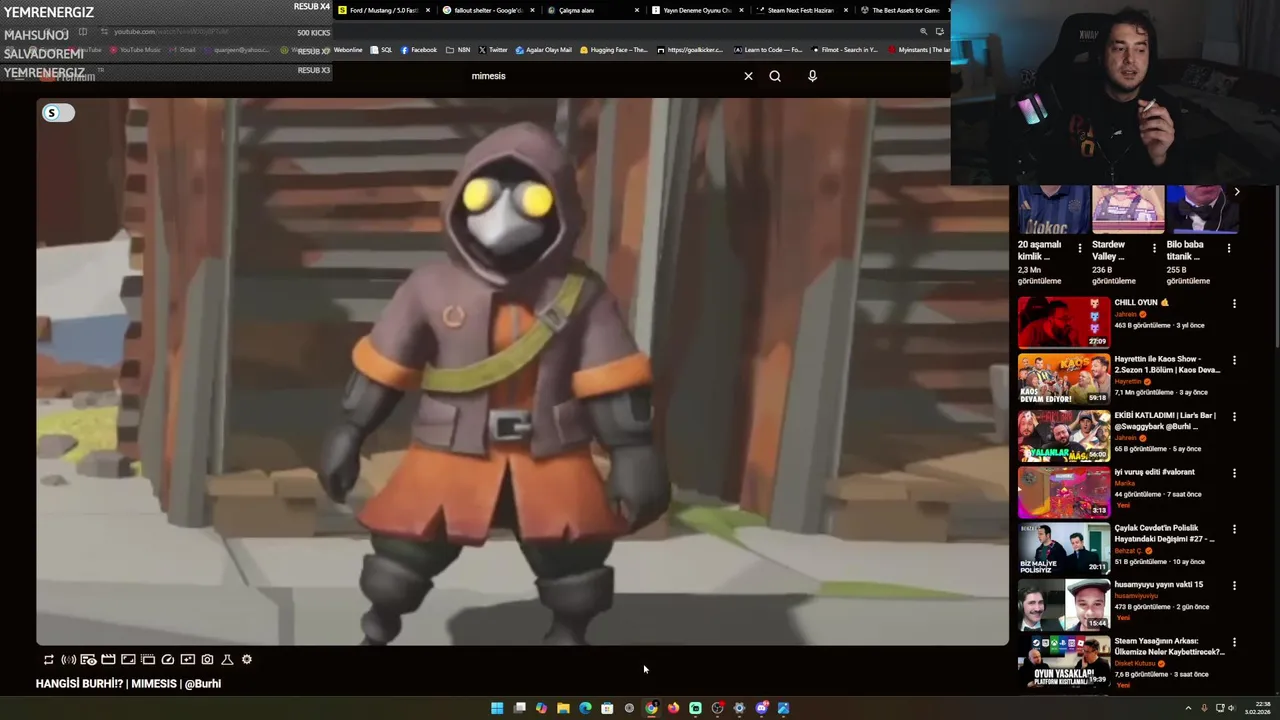The width and height of the screenshot is (1280, 720).
Task: Open the EKİBİ KATLADIM Liar's Bar video title
Action: tap(1166, 421)
